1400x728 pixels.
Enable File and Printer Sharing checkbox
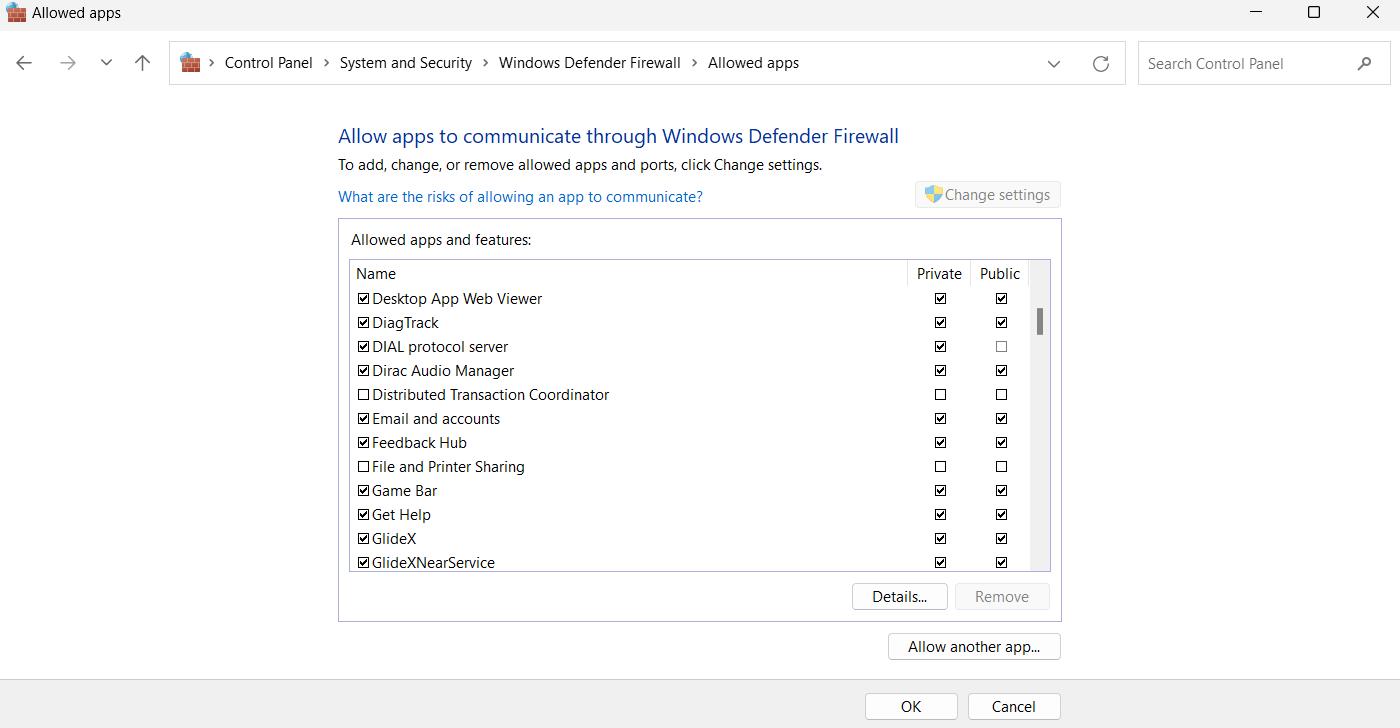364,467
